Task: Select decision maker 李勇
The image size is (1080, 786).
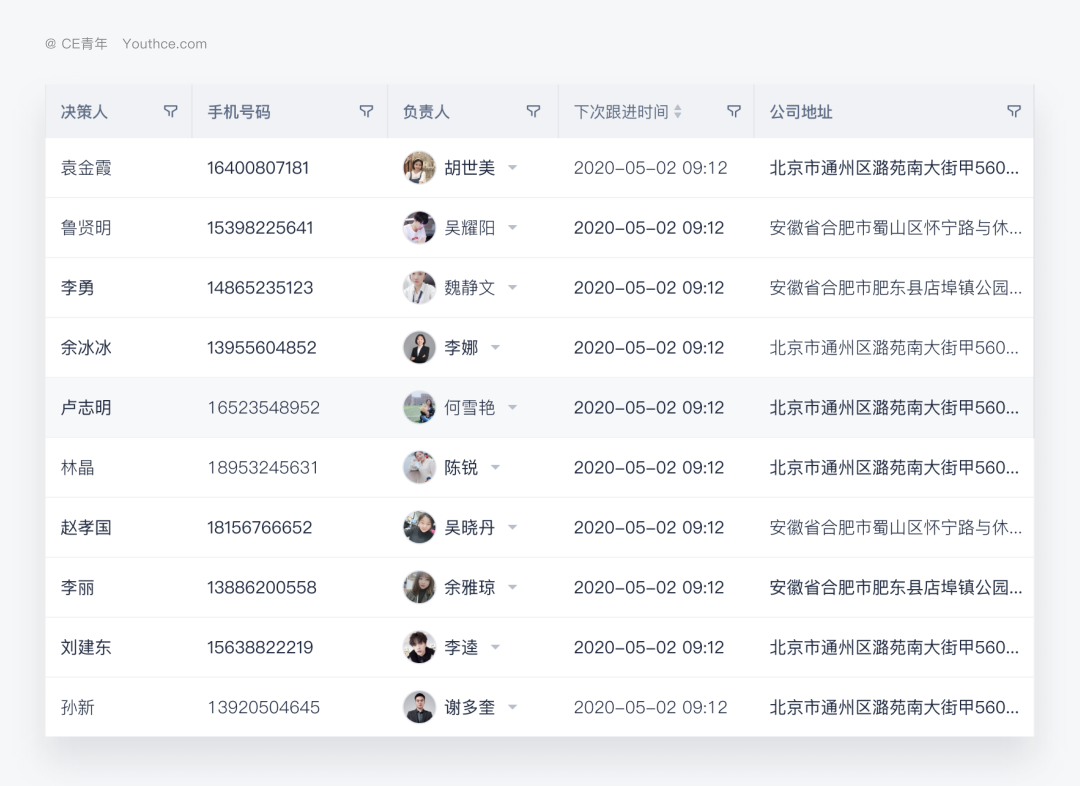Action: [x=77, y=287]
